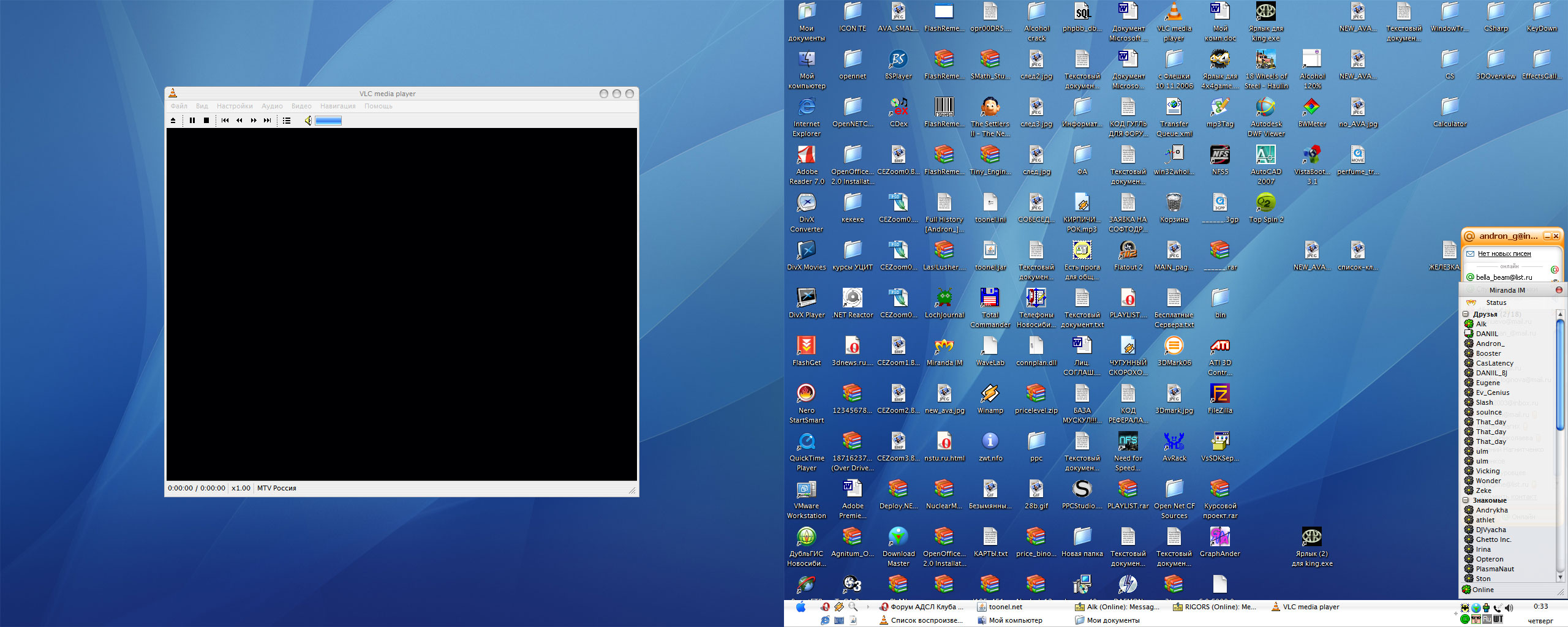Open the Файл menu in VLC
Screen dimensions: 1568x627
179,107
